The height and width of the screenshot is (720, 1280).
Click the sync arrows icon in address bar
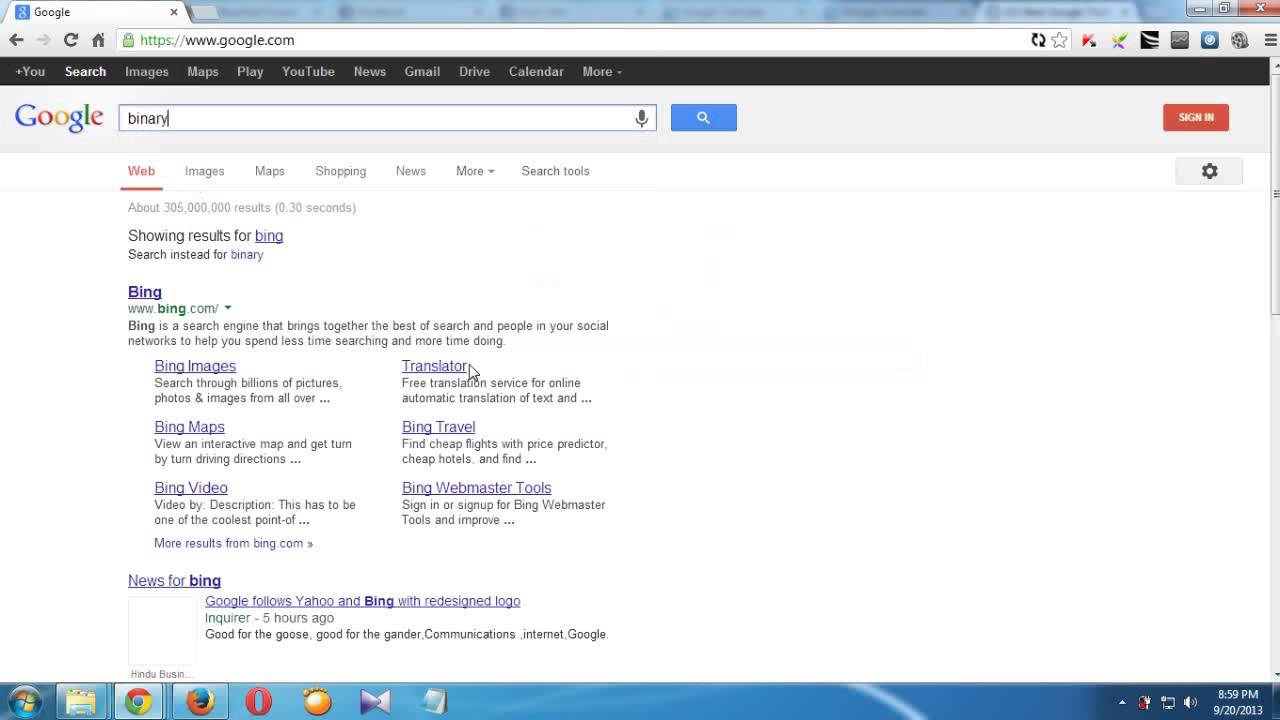(x=1038, y=40)
